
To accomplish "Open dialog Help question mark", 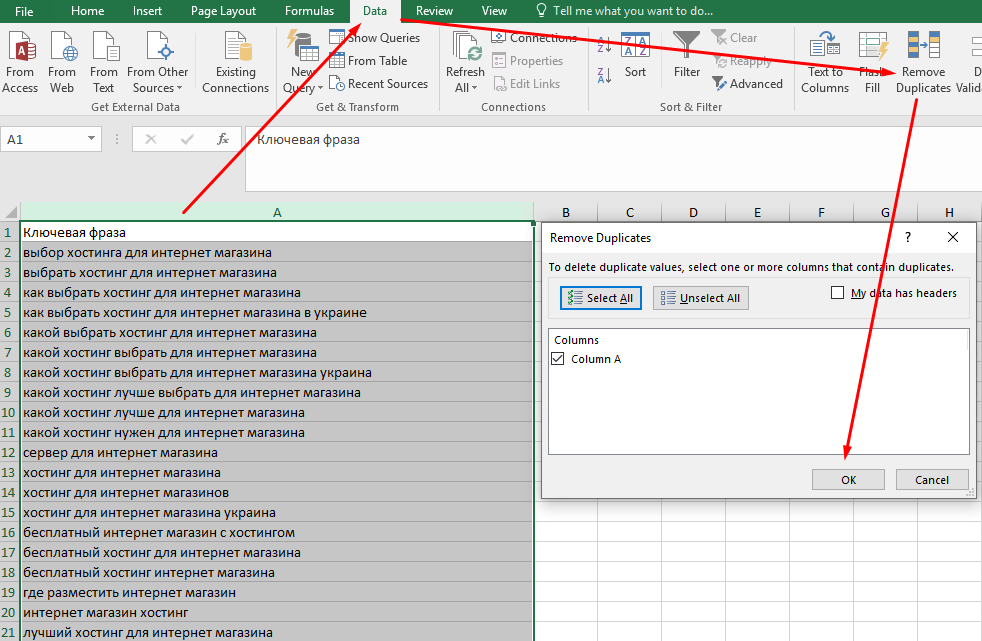I will click(907, 237).
